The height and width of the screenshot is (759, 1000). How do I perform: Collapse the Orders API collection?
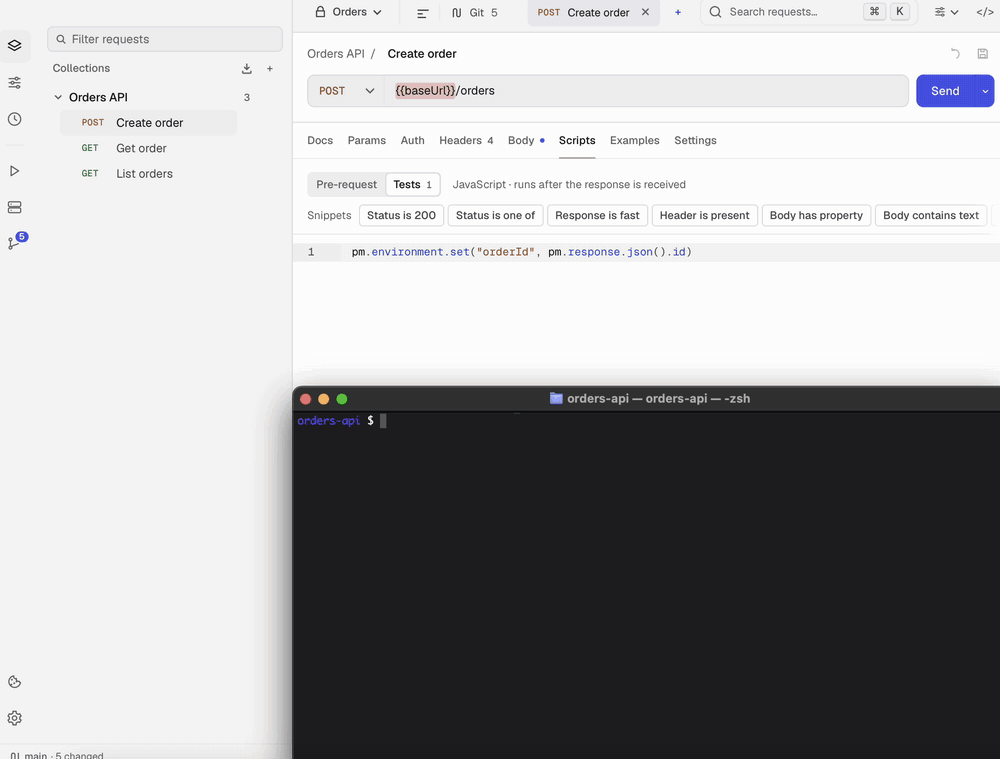pos(58,97)
